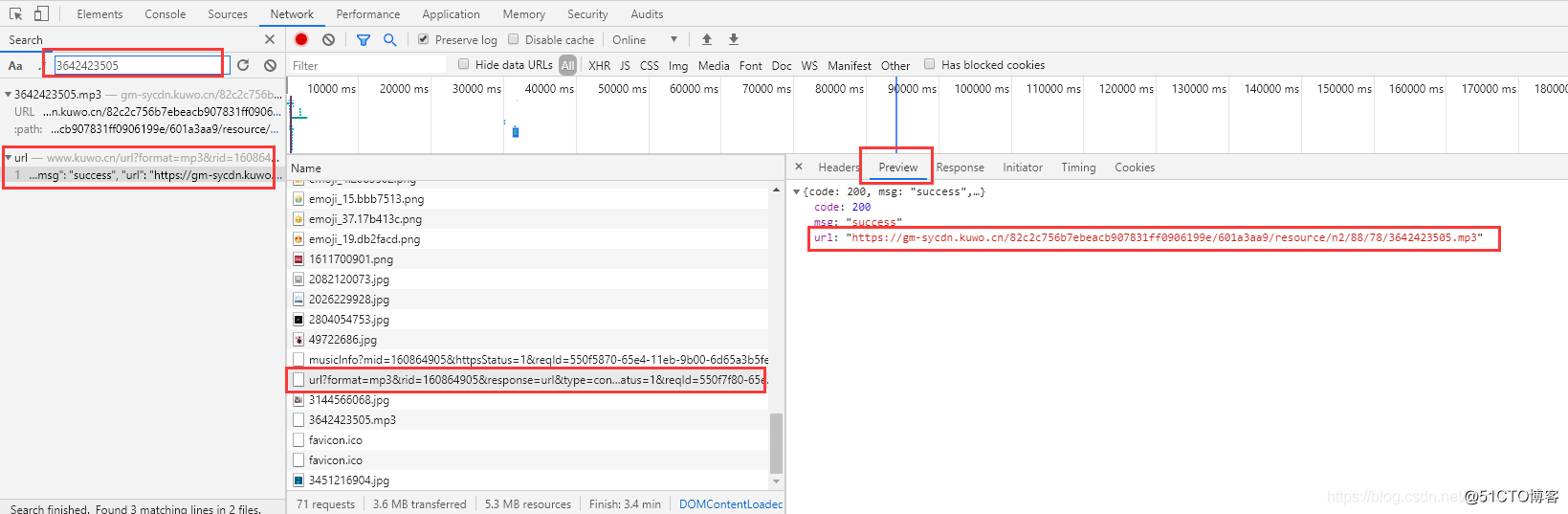This screenshot has width=1568, height=514.
Task: Select the url?format=mp3 request row
Action: 528,379
